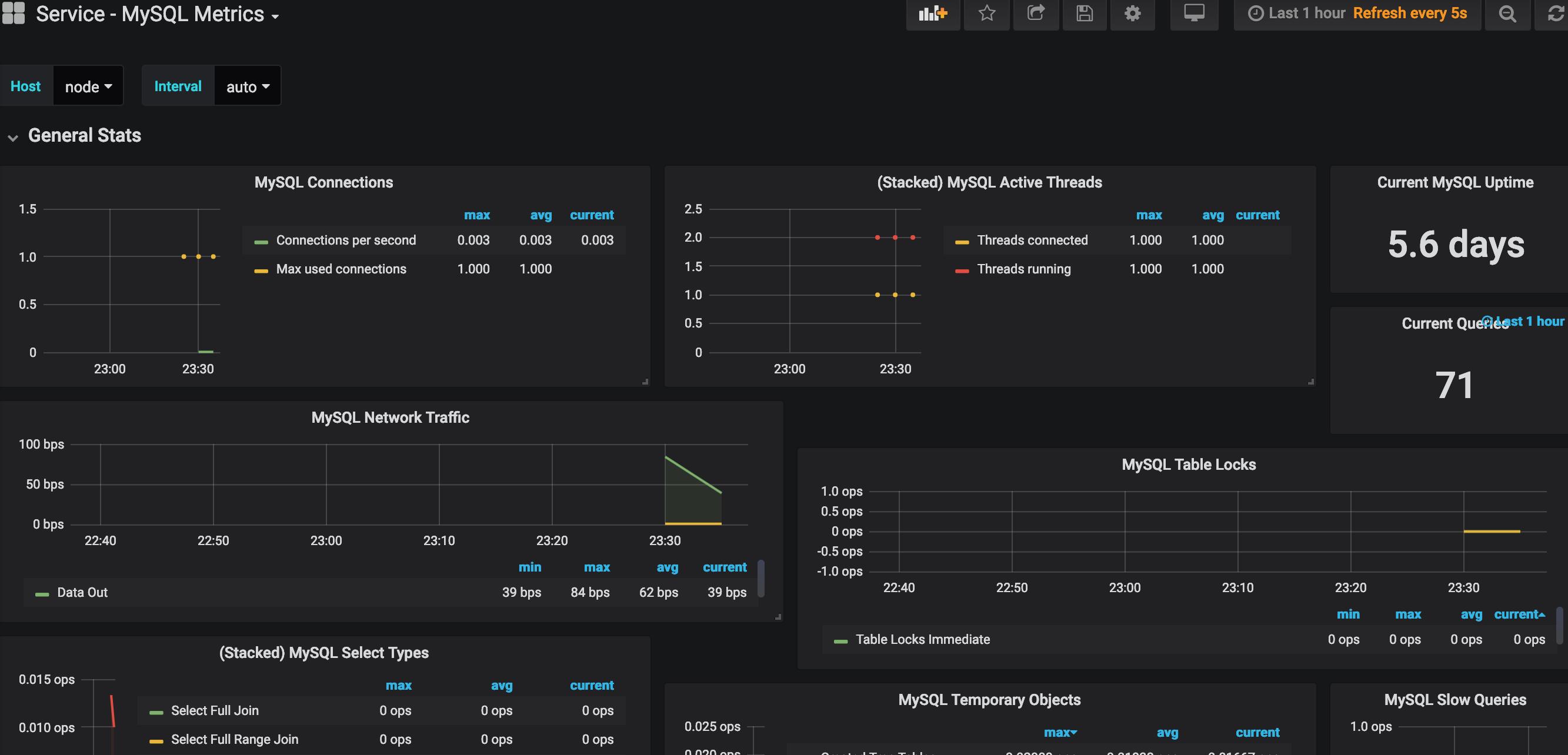Click the Interval variable label
1568x755 pixels.
point(178,86)
